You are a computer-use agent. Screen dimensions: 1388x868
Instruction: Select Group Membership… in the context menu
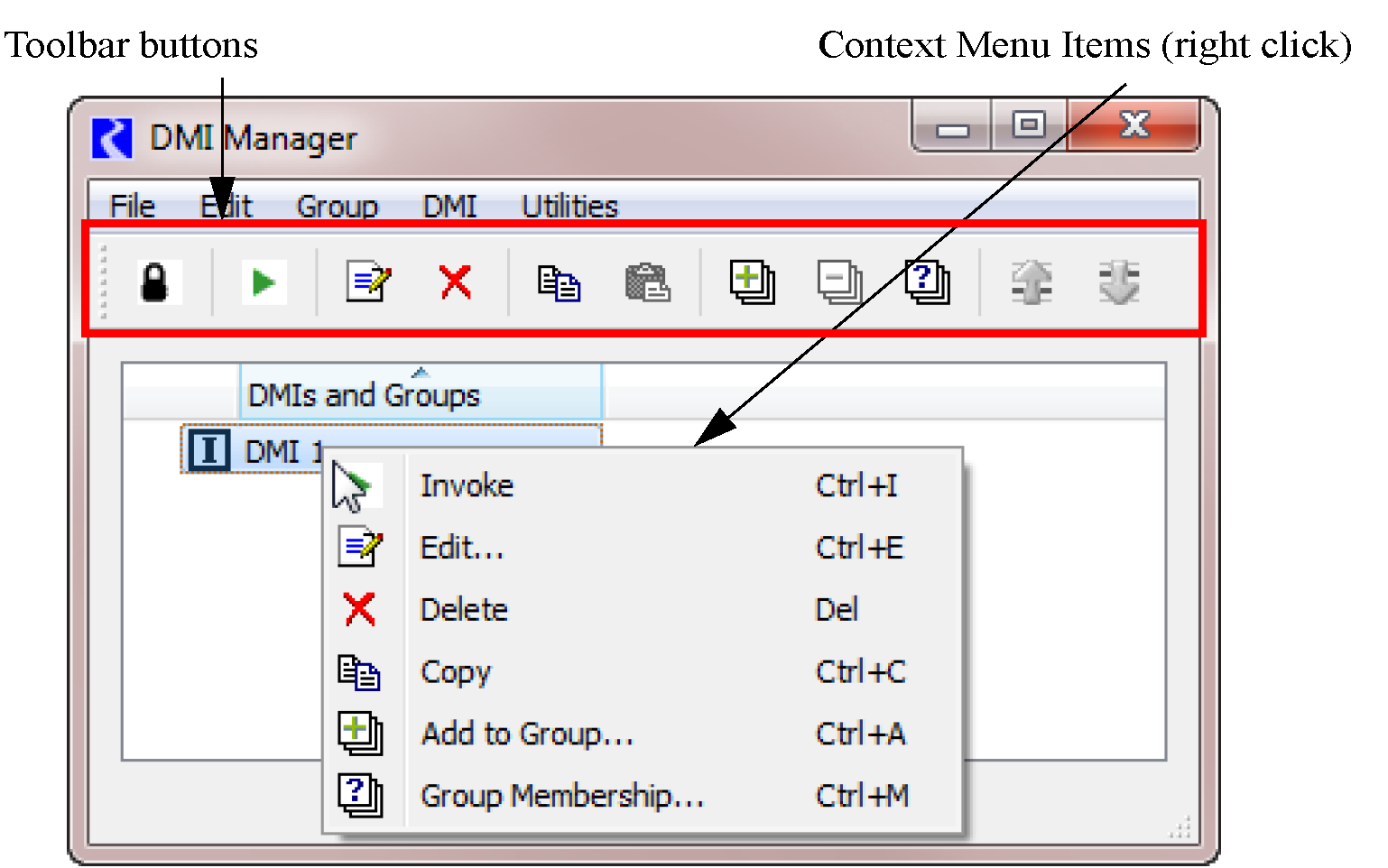(x=561, y=796)
